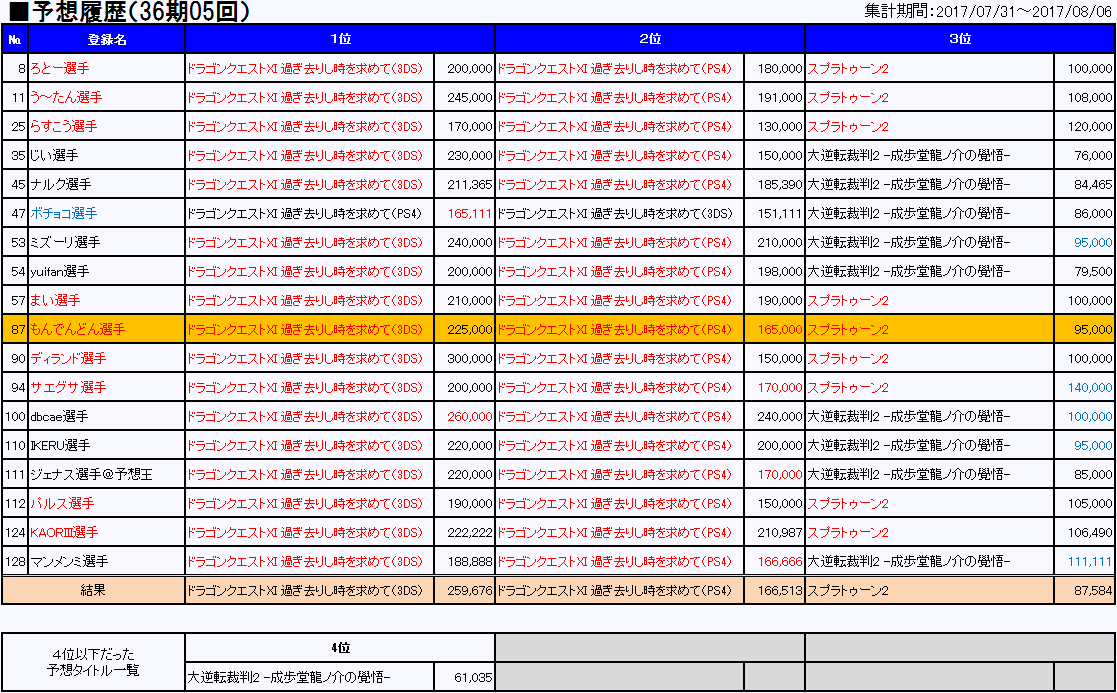
Task: Click the 4位以下だった予想タイトル一覧 label
Action: 93,662
